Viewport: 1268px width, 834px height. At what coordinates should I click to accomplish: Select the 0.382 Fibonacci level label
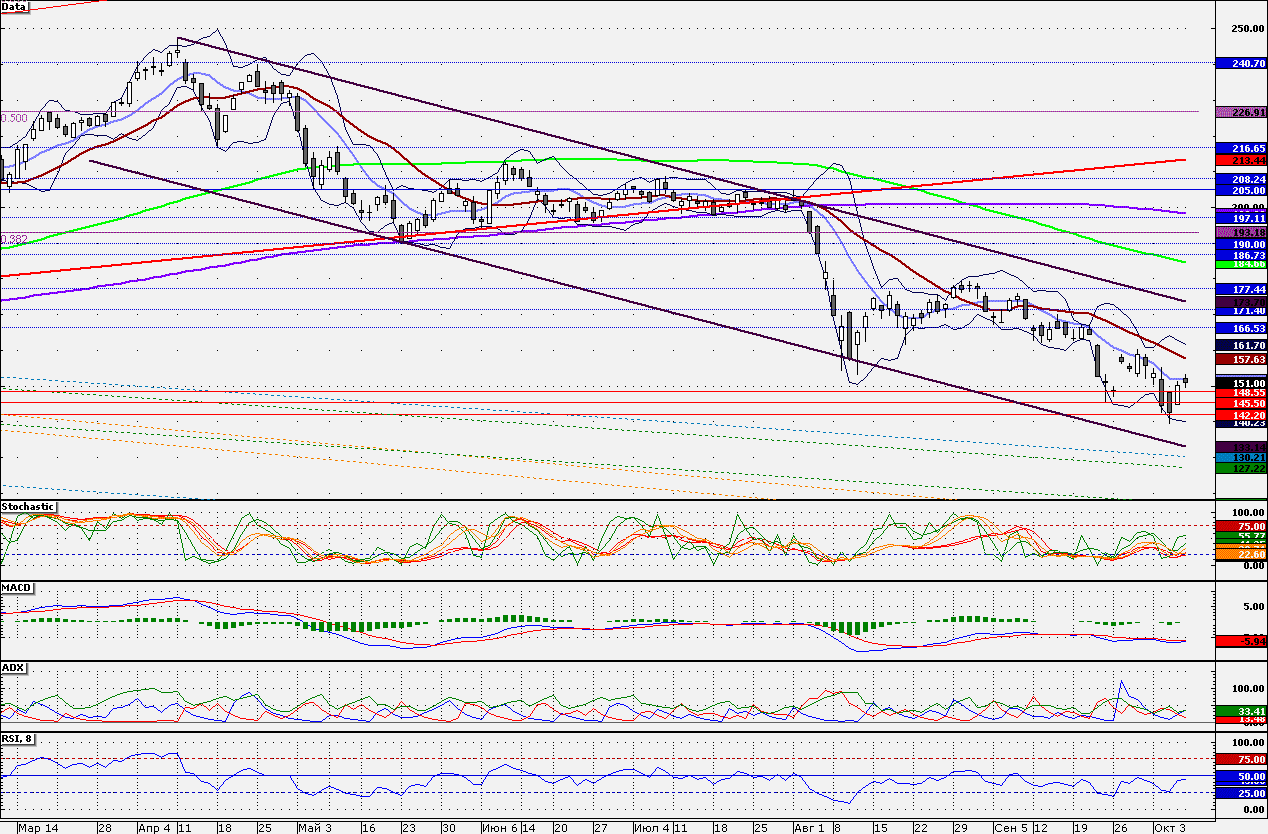[x=14, y=239]
